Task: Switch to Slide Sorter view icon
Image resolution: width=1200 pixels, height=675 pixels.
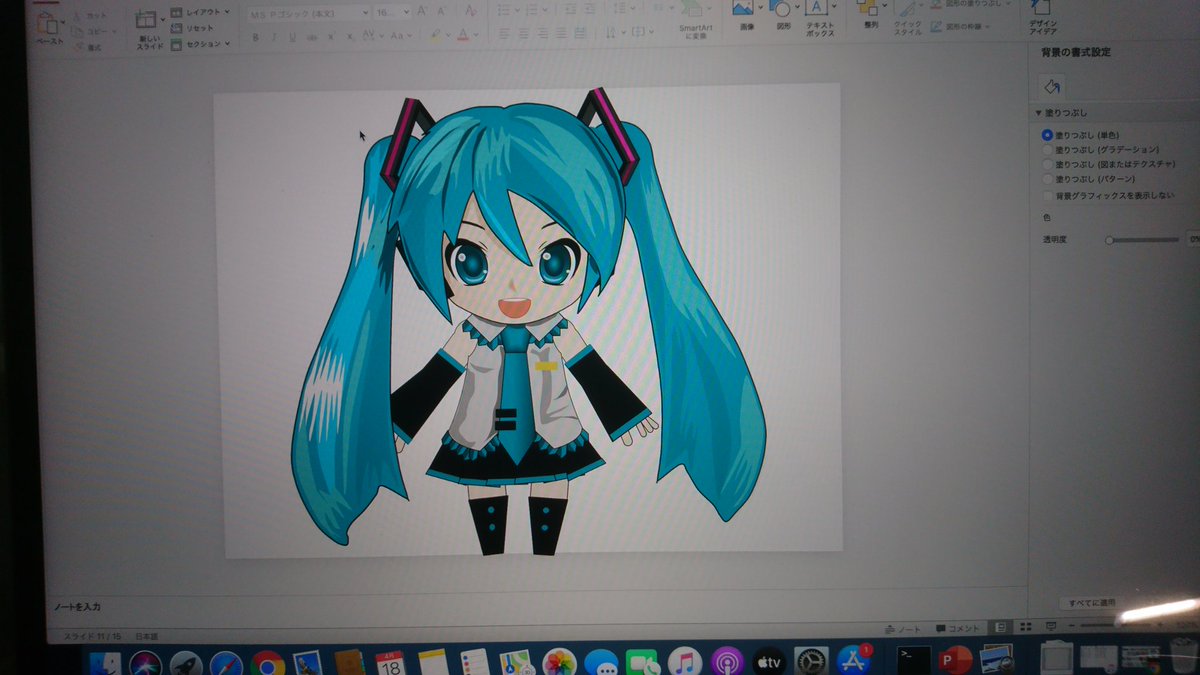Action: pos(1025,627)
